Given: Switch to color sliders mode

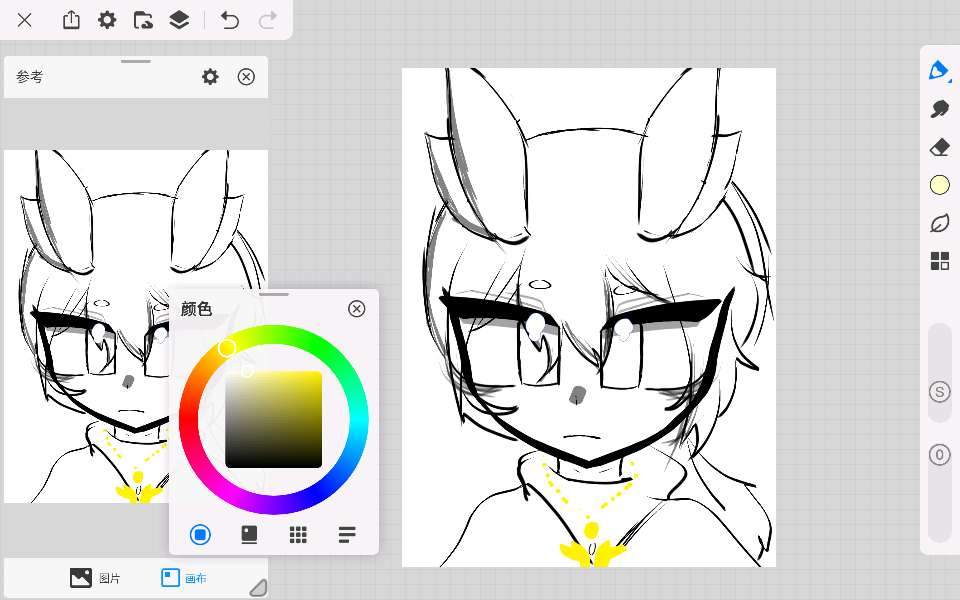Looking at the screenshot, I should click(347, 535).
